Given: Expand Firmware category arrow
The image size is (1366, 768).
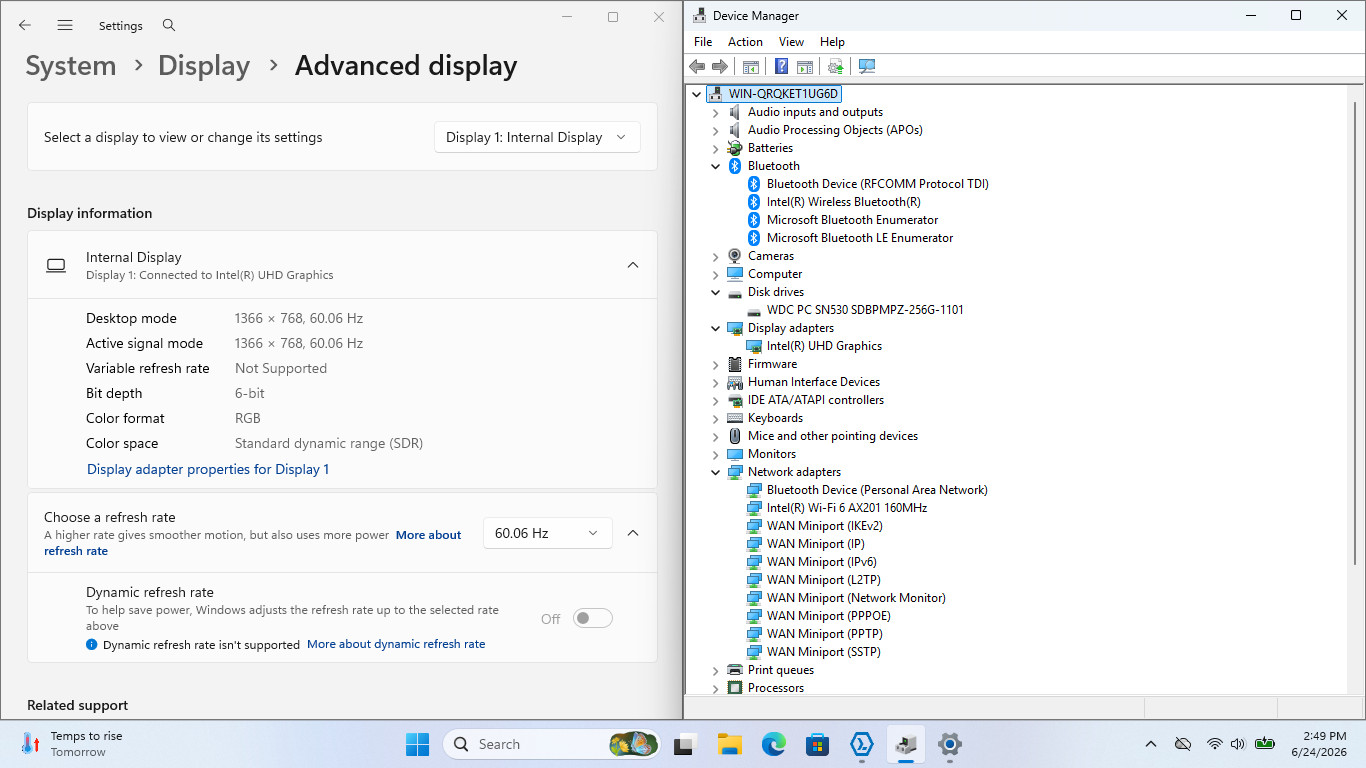Looking at the screenshot, I should point(715,364).
